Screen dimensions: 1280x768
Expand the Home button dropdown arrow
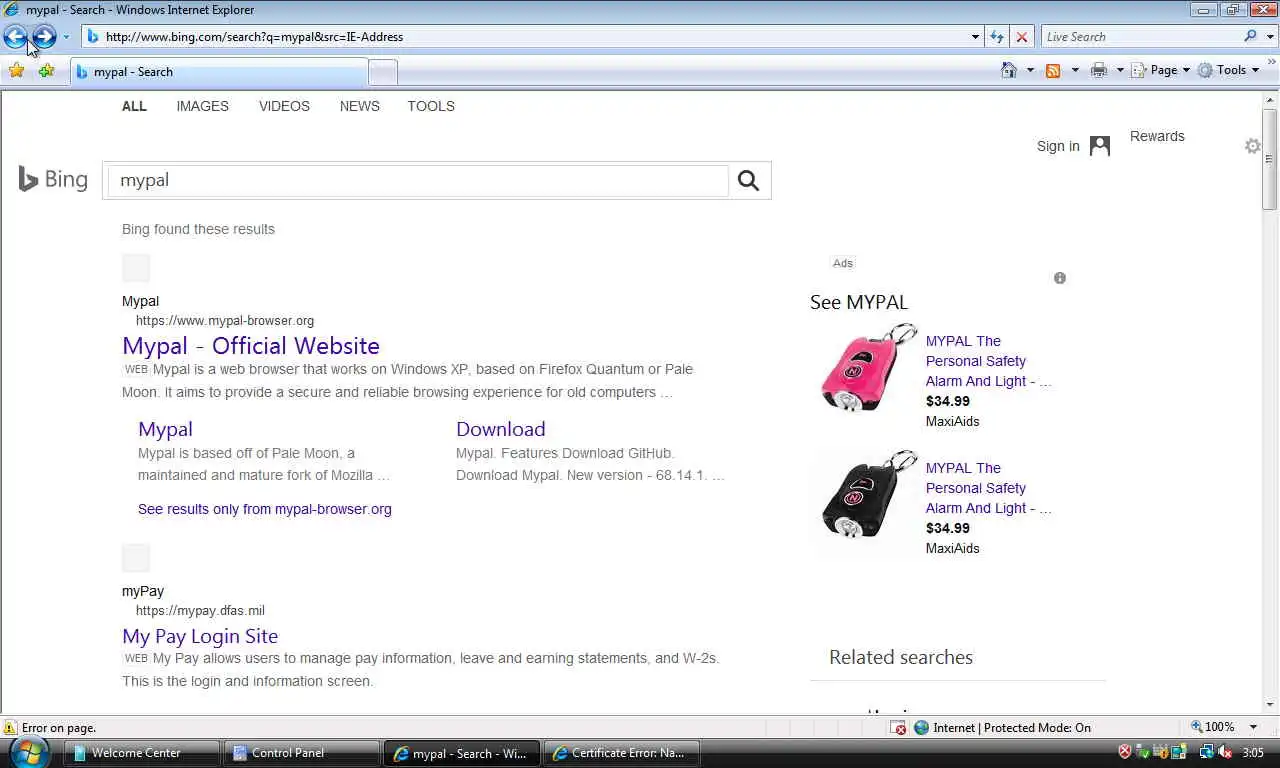[x=1030, y=70]
